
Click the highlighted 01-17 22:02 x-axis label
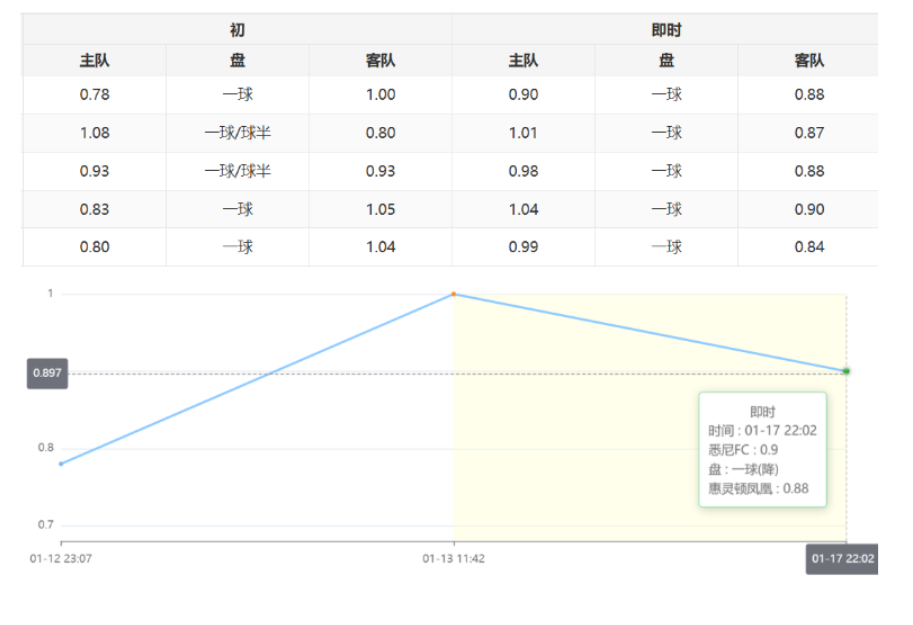[842, 559]
